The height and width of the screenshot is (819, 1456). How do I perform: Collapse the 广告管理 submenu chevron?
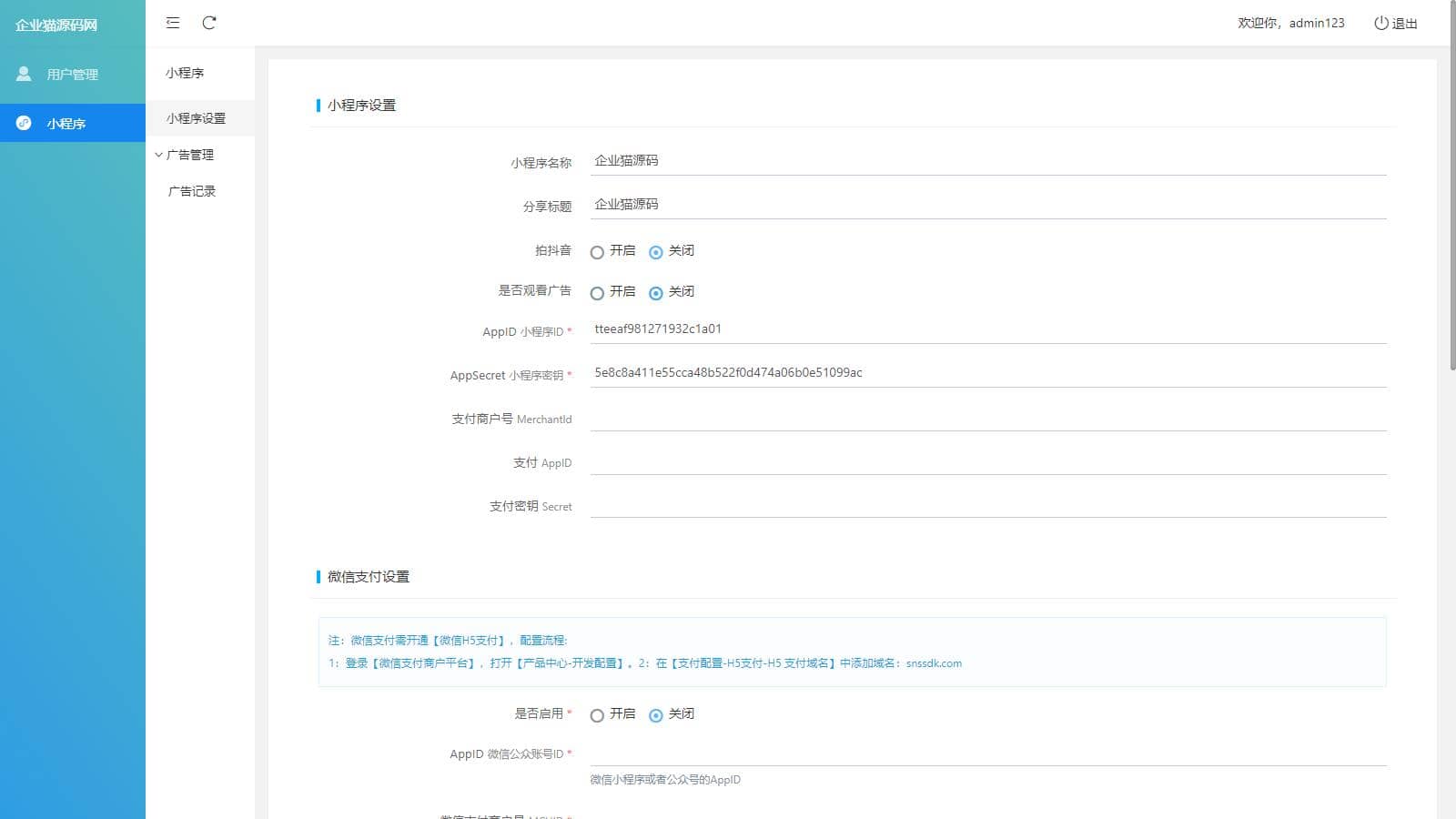(x=159, y=155)
